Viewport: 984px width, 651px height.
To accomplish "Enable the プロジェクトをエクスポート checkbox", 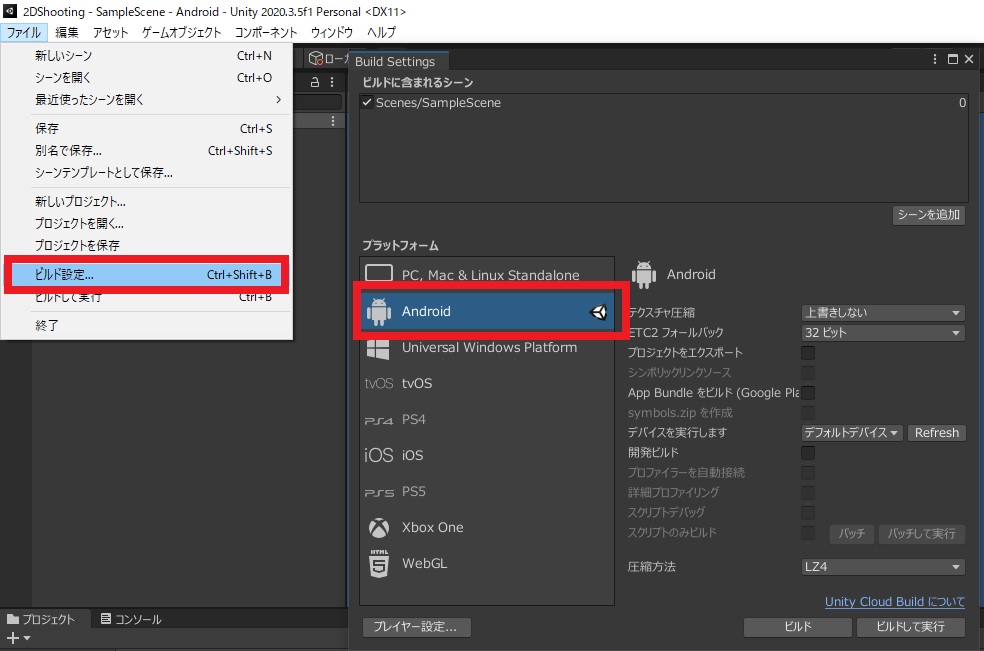I will pos(808,353).
